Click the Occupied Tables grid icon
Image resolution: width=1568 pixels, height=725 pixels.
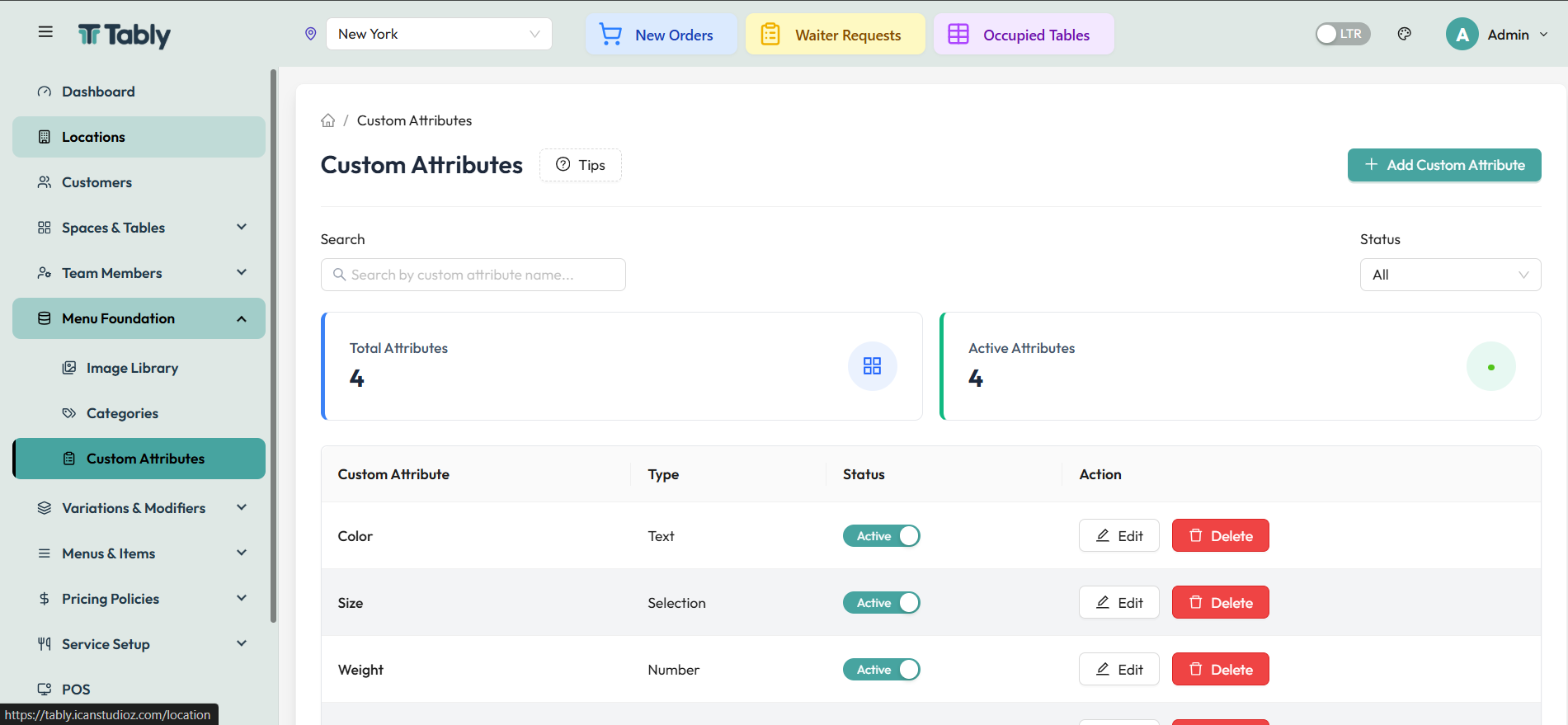point(958,35)
